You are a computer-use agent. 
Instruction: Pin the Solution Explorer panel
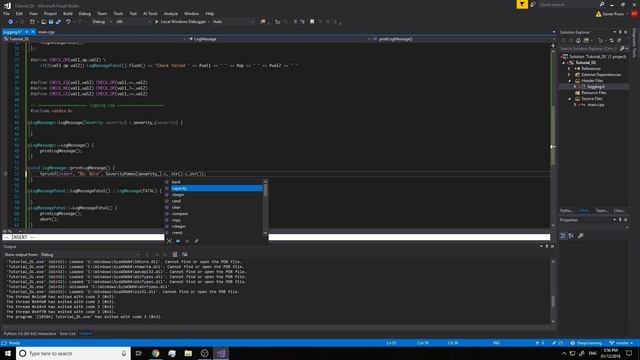[x=620, y=32]
